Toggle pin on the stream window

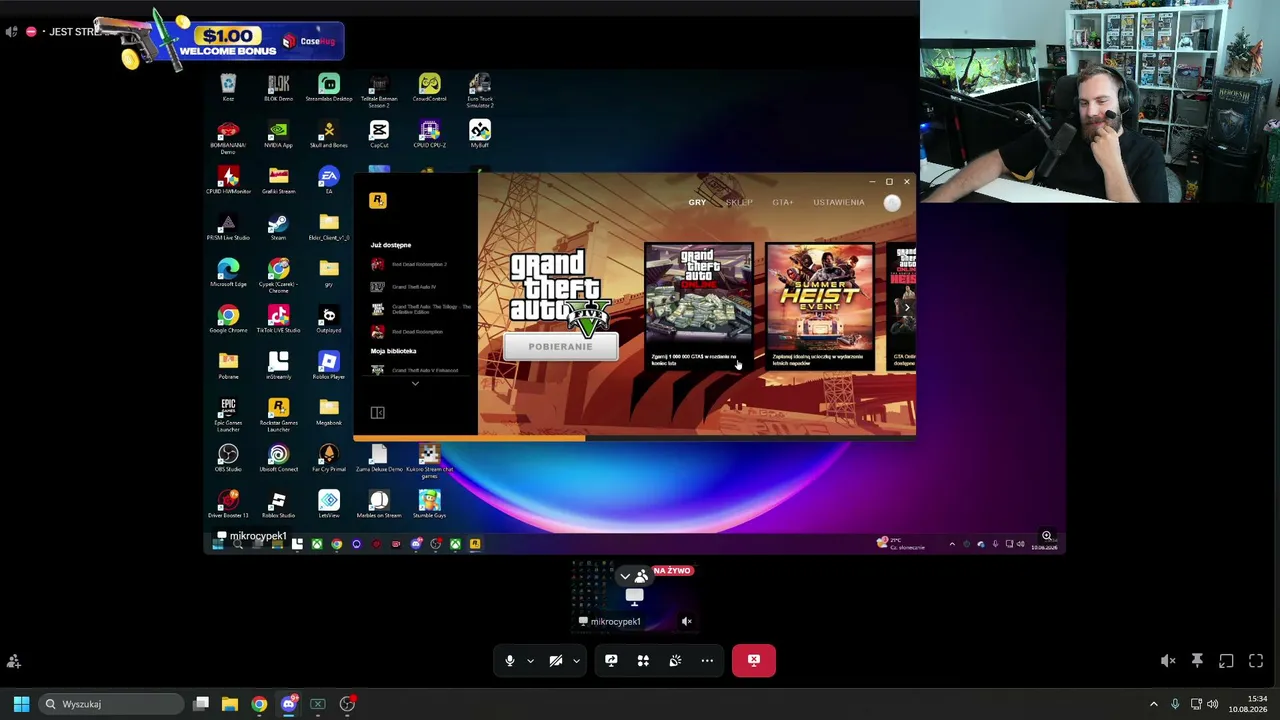[x=1197, y=661]
